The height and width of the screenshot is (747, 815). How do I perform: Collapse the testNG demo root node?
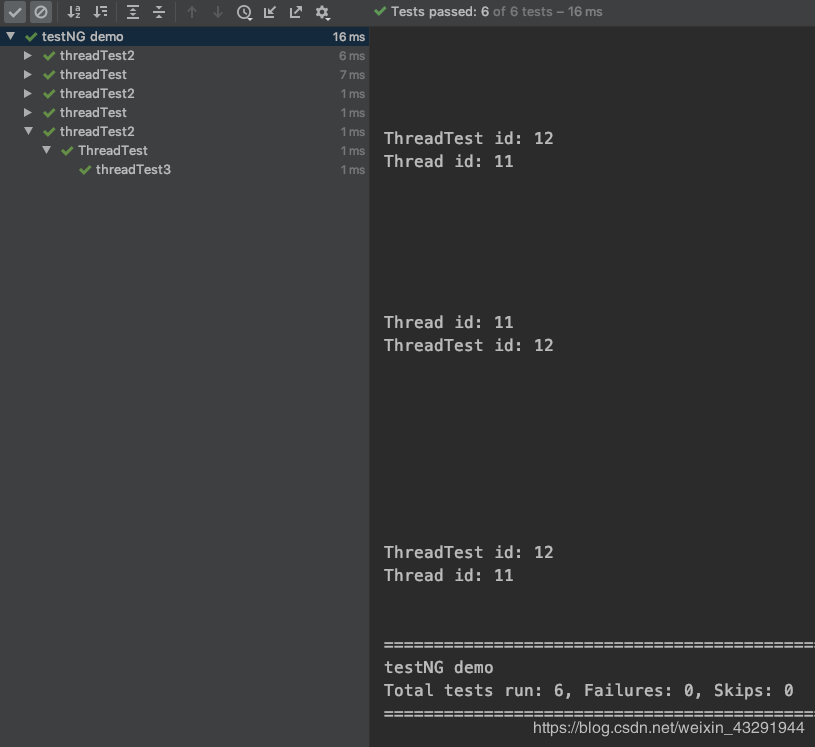click(10, 37)
